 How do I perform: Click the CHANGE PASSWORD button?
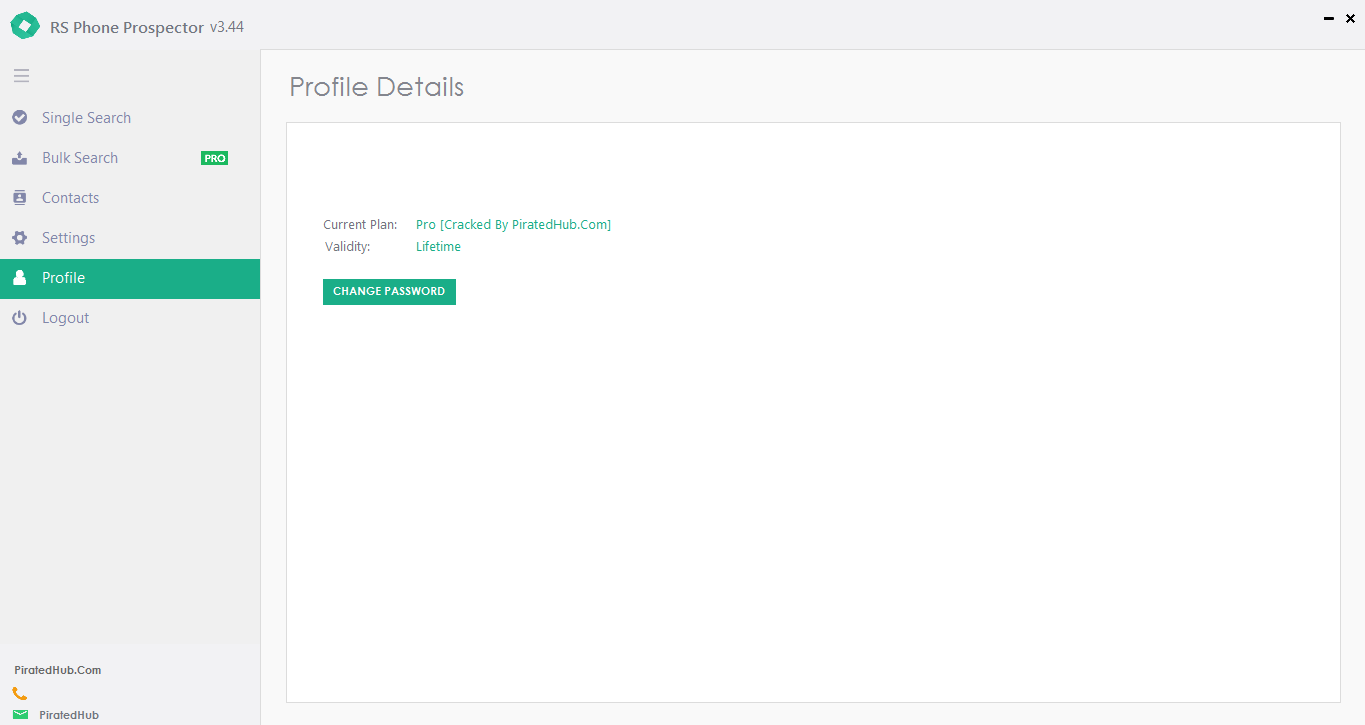point(389,291)
